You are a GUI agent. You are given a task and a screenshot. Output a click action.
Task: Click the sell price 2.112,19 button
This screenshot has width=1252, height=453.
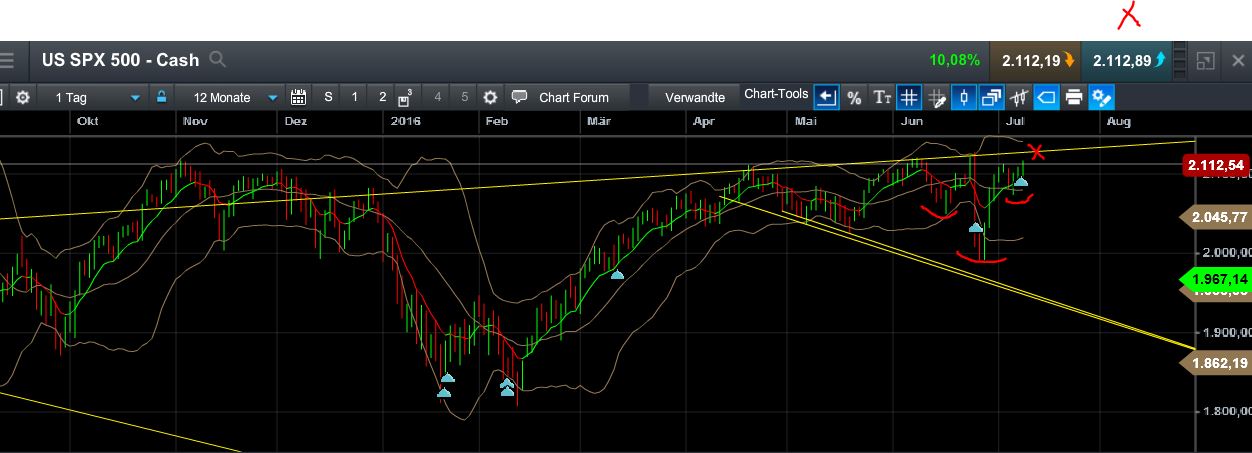(1034, 60)
